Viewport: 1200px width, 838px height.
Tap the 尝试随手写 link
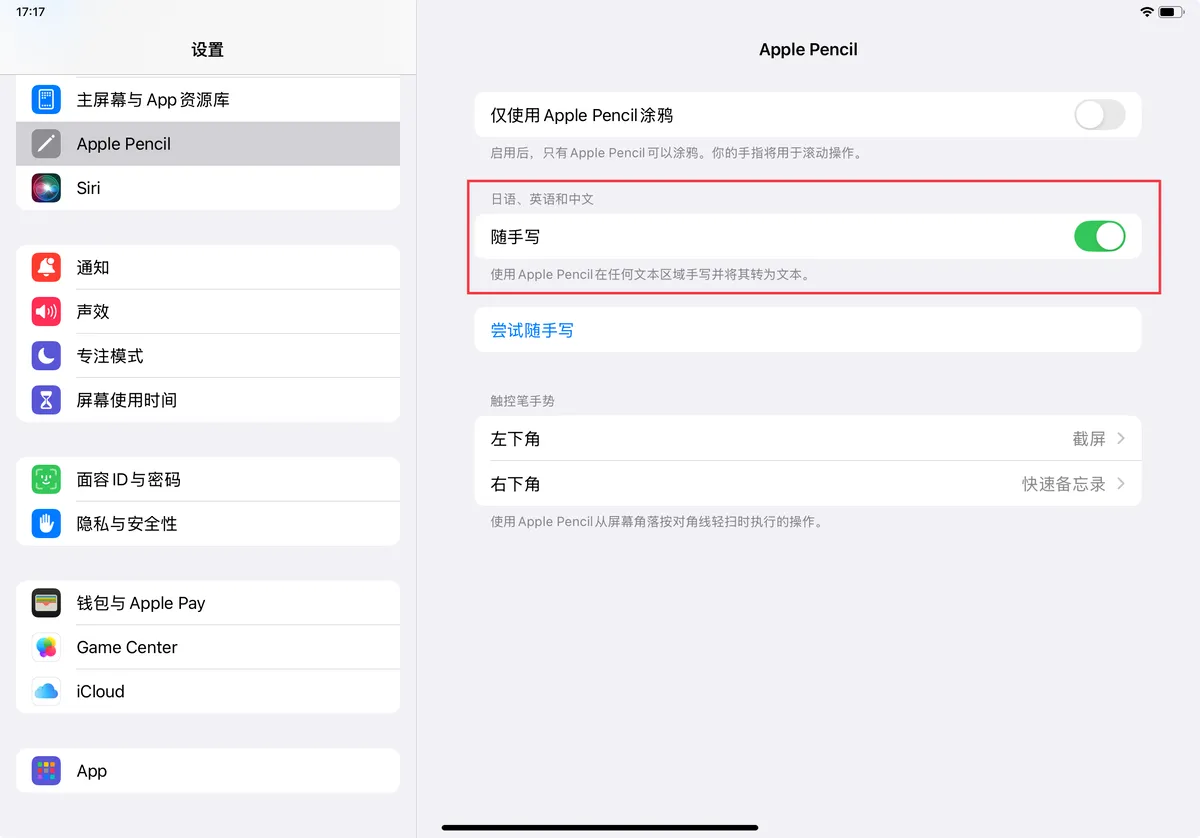(532, 330)
